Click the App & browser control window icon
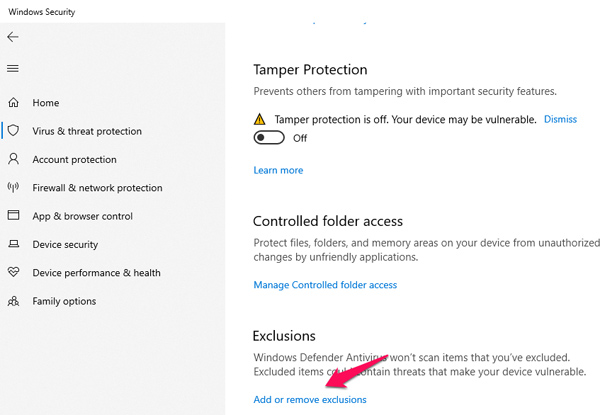The height and width of the screenshot is (415, 600). (13, 215)
